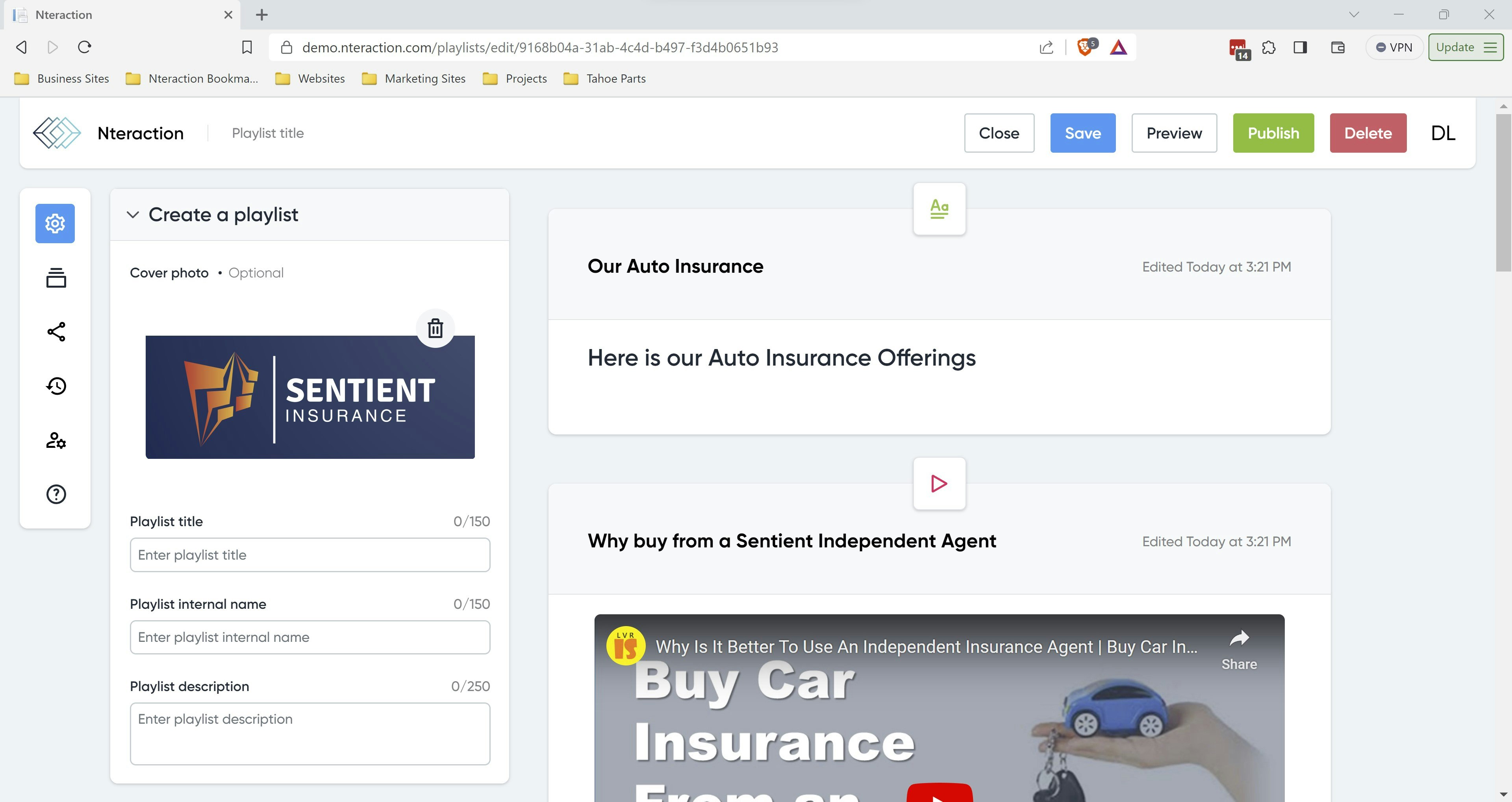Open the Update browser menu

click(x=1466, y=48)
